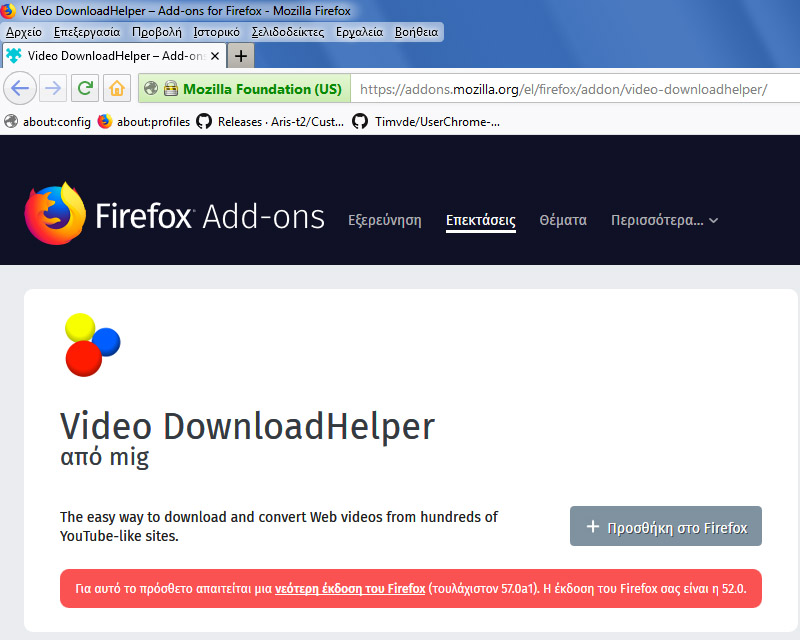Open the Εργαλεία menu
800x640 pixels.
[359, 32]
